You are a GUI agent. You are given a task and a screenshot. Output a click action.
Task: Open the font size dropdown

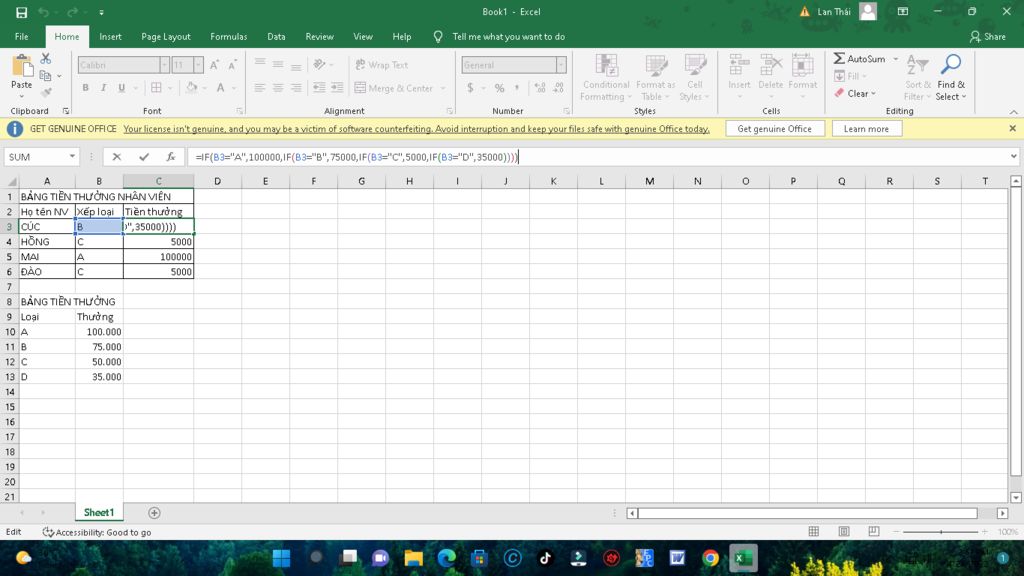click(198, 65)
